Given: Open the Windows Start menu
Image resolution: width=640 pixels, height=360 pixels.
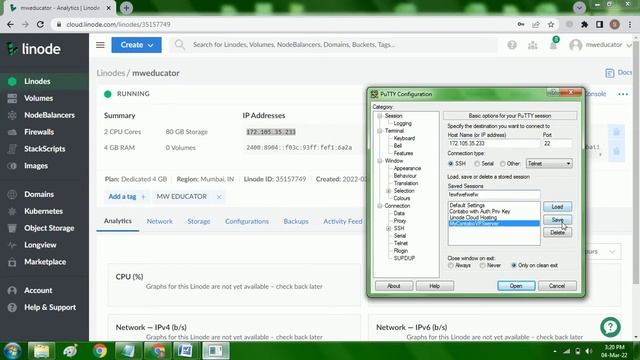Looking at the screenshot, I should click(12, 351).
